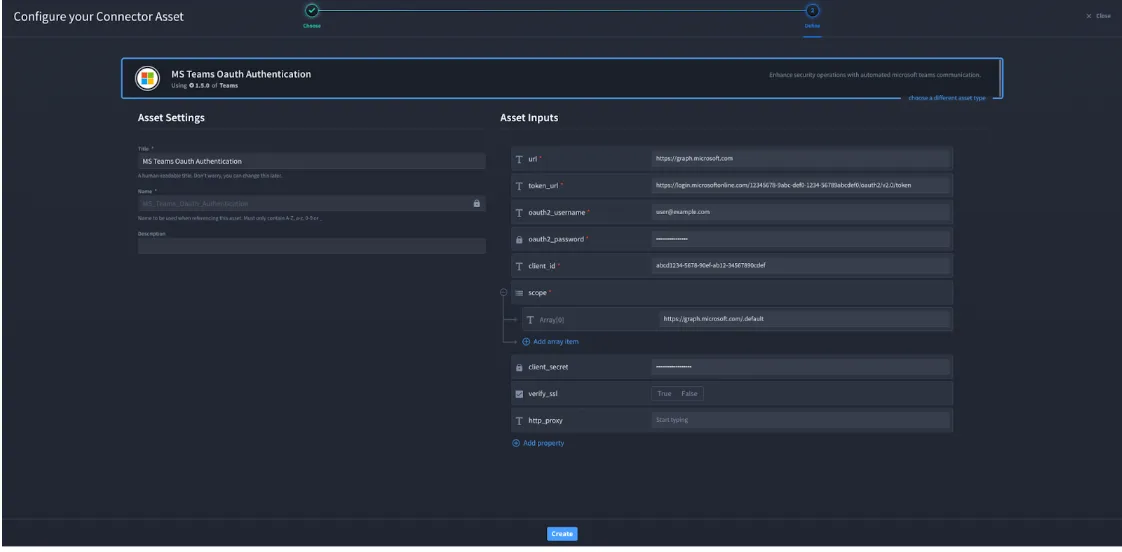Click the plus icon of Add array item
Screen dimensions: 1122x552
tap(526, 342)
